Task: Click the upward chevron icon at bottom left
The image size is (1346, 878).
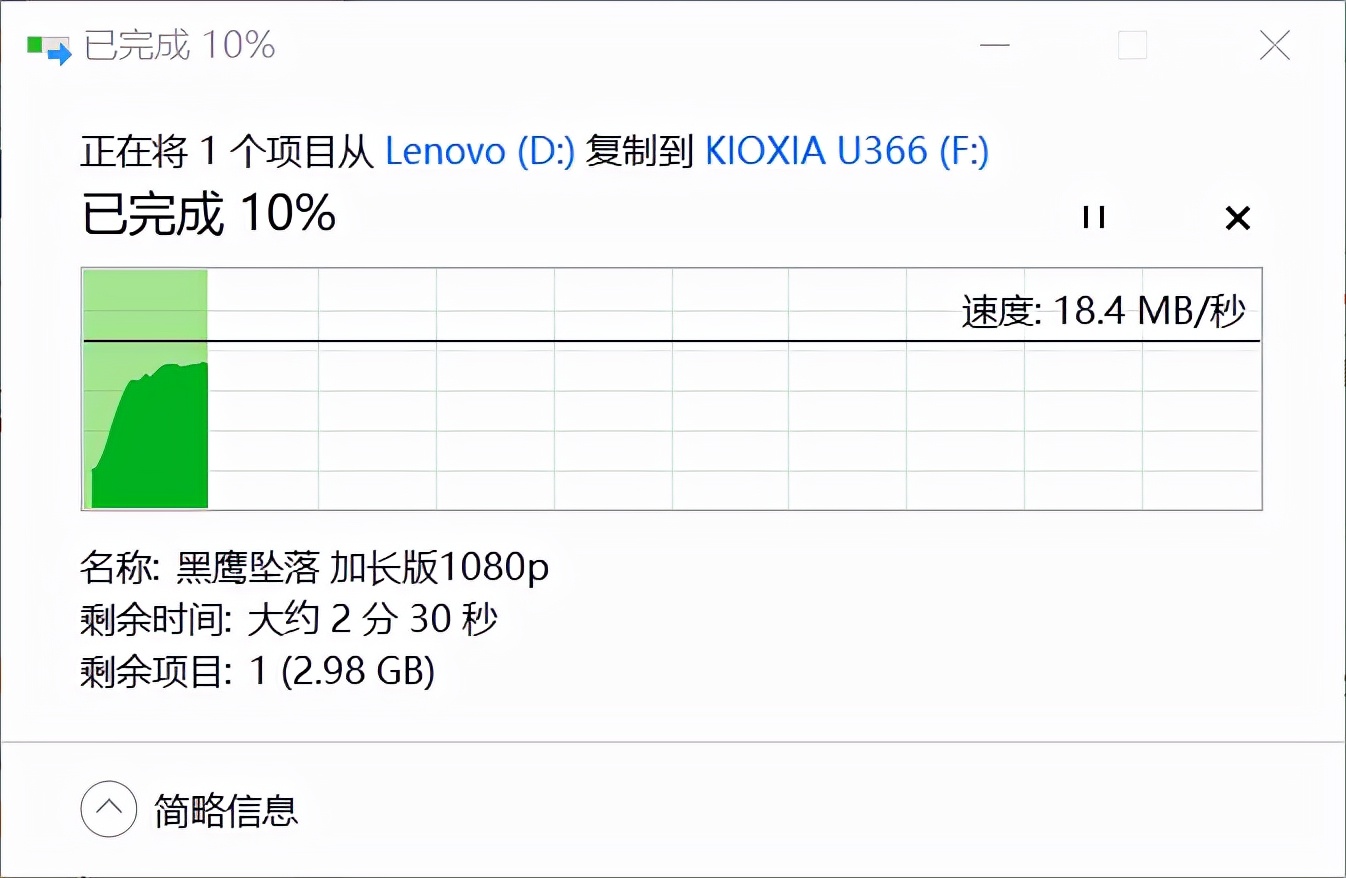Action: click(x=108, y=808)
